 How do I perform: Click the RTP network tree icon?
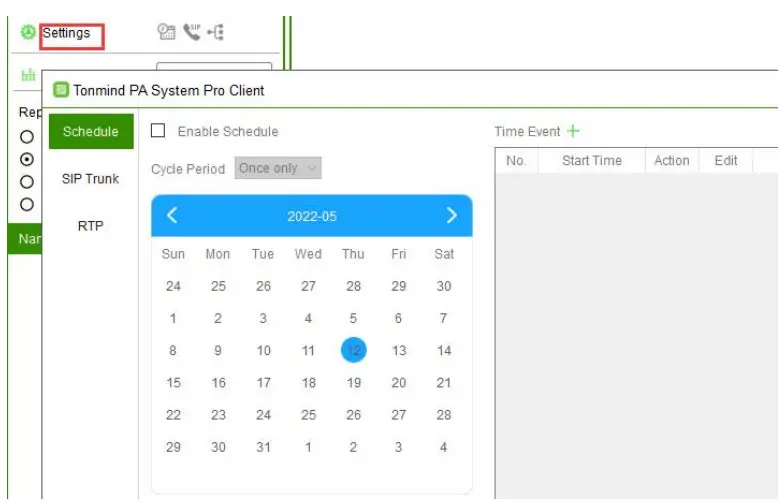point(216,32)
